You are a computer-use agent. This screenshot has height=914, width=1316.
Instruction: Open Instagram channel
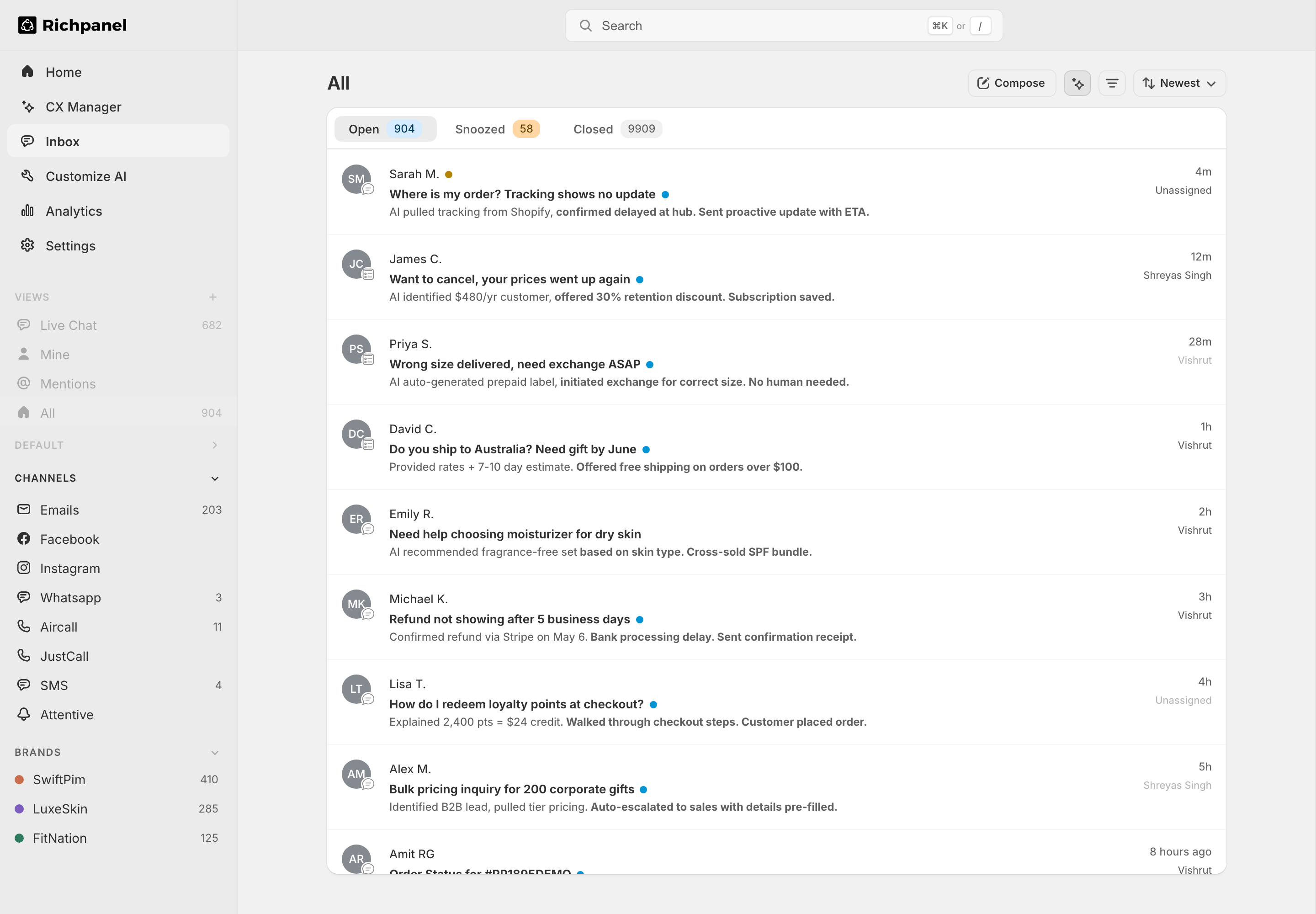coord(118,568)
